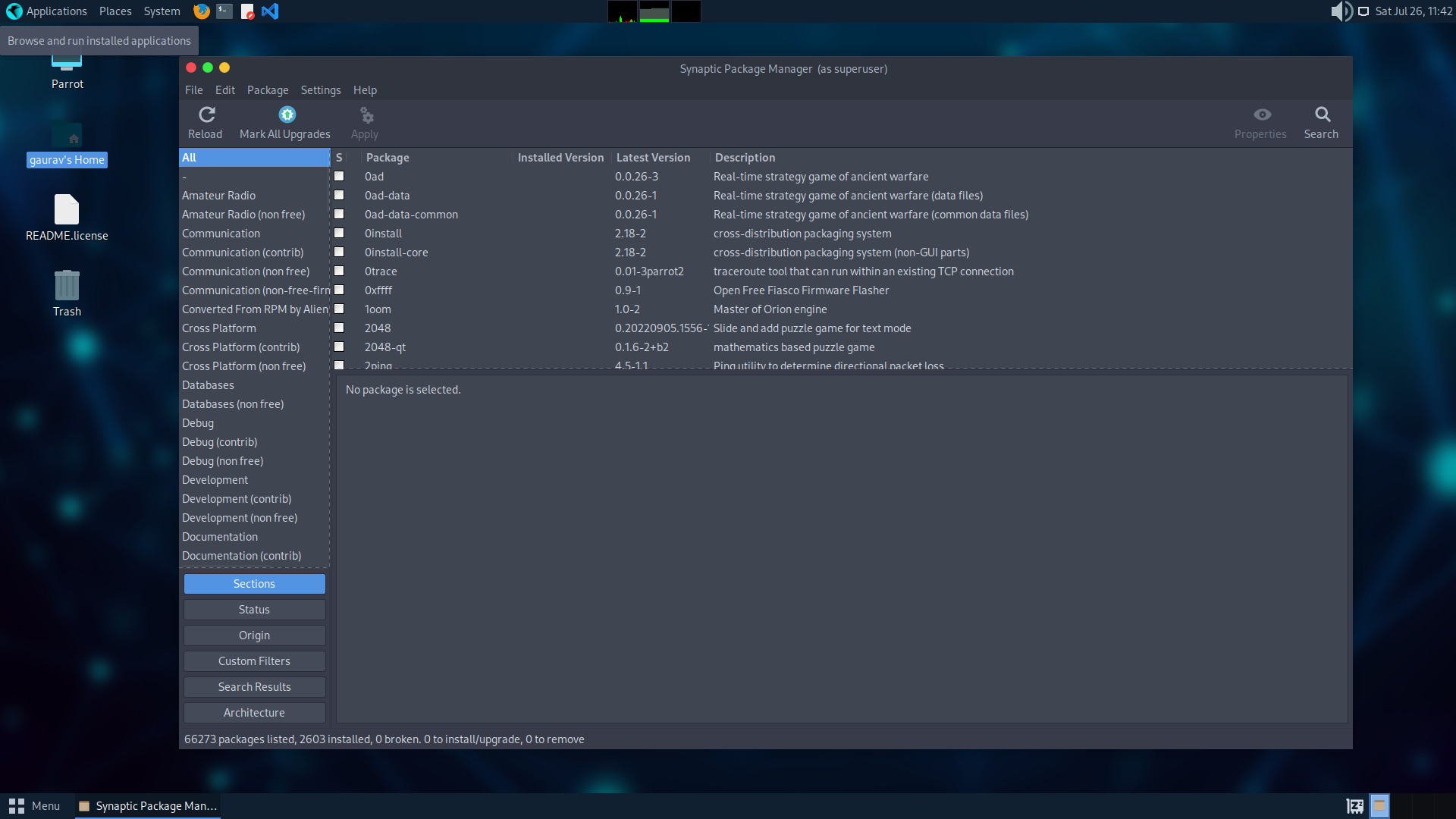Toggle status checkbox for 0ad package

tap(339, 176)
